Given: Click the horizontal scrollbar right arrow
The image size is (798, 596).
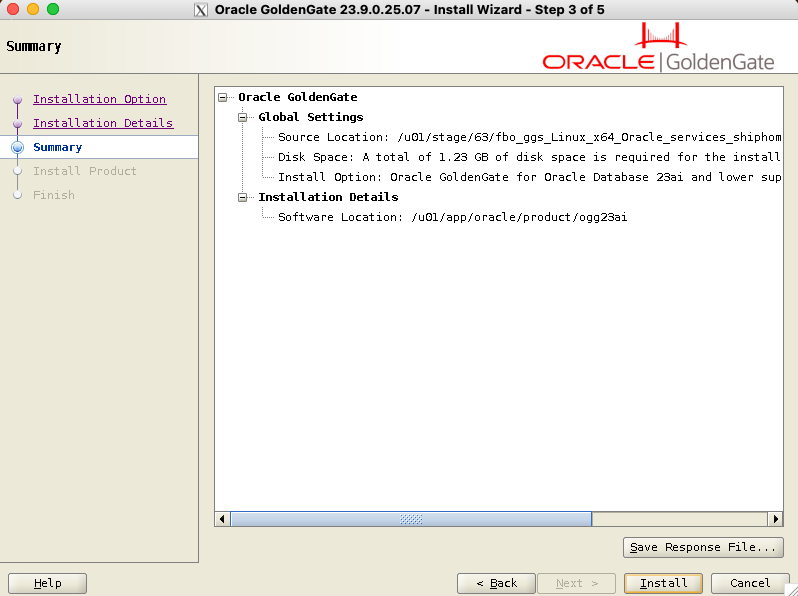Looking at the screenshot, I should [x=775, y=519].
